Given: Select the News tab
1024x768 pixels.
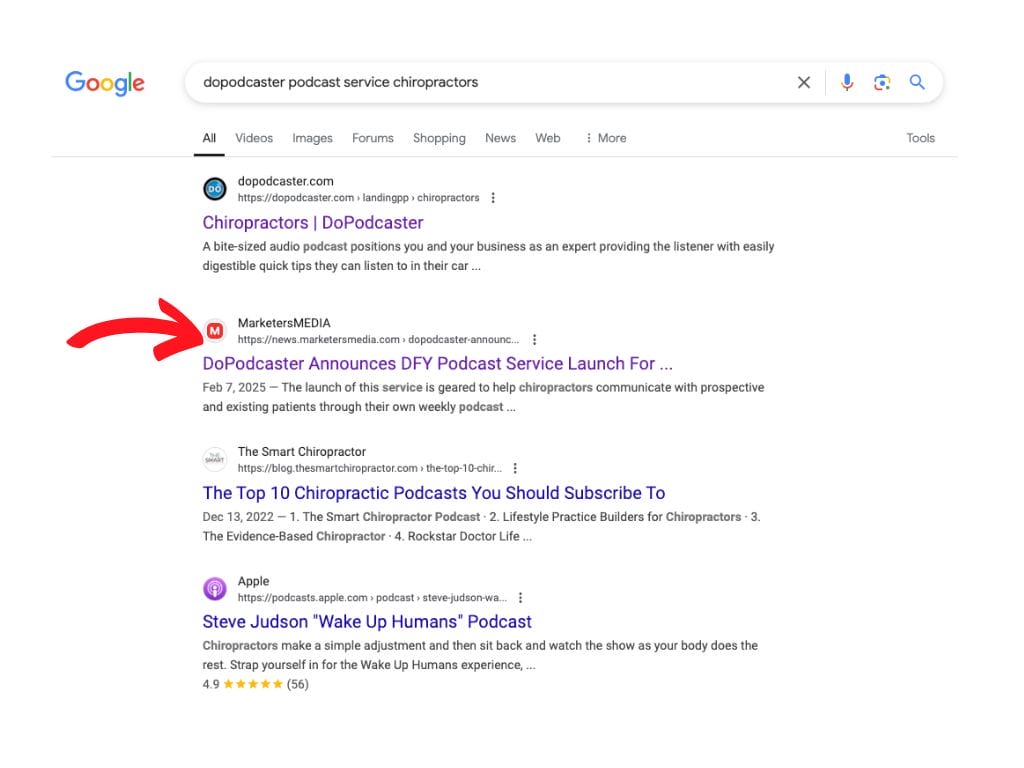Looking at the screenshot, I should [x=500, y=138].
